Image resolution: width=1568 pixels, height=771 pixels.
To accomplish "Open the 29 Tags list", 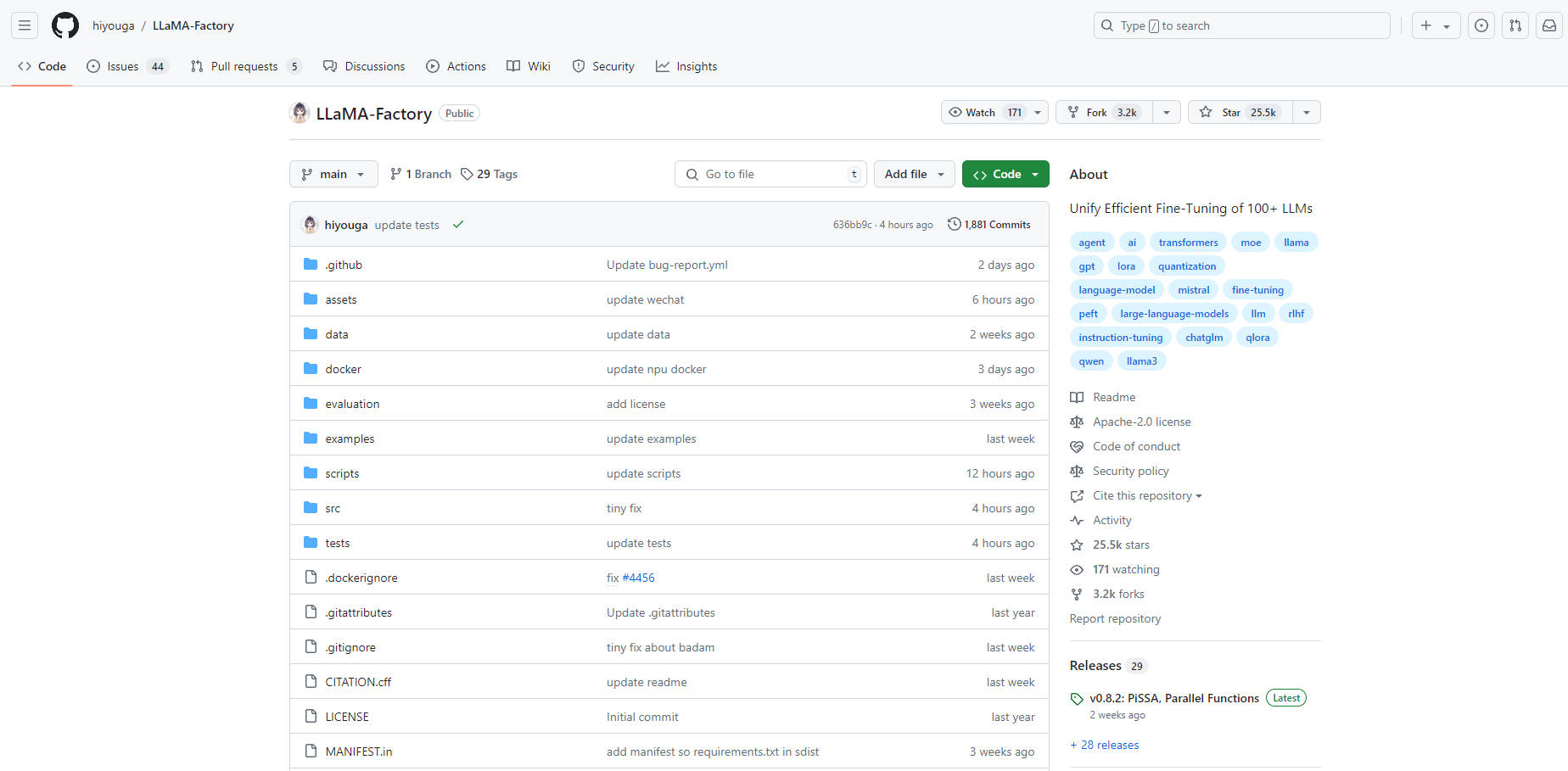I will tap(490, 174).
